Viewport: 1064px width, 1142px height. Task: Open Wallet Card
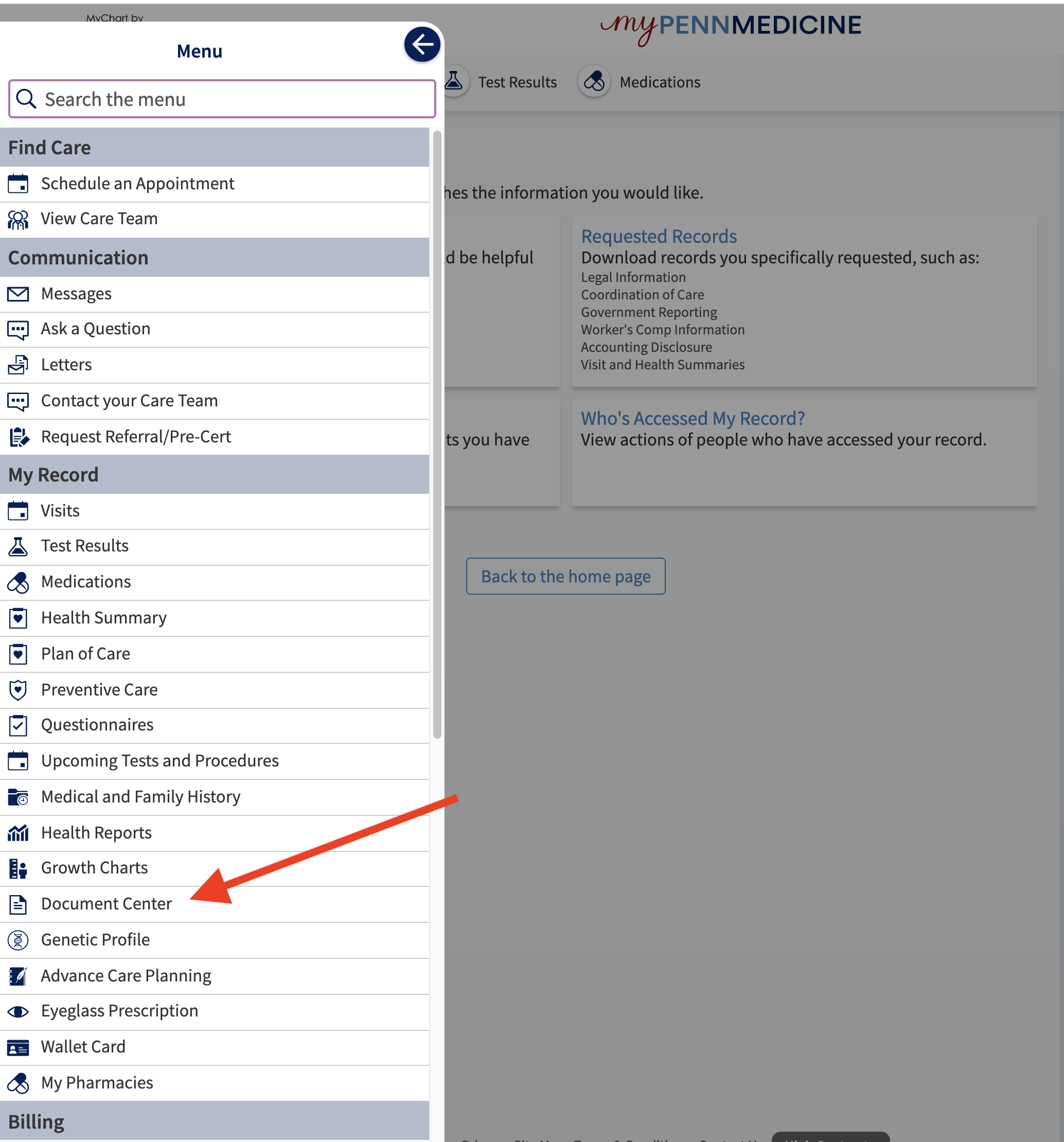(215, 1048)
